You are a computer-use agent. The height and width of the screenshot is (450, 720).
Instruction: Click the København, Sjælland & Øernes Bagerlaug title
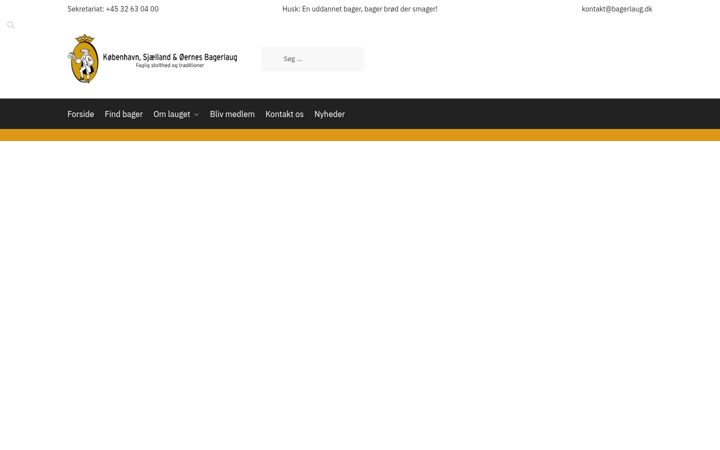pyautogui.click(x=170, y=57)
